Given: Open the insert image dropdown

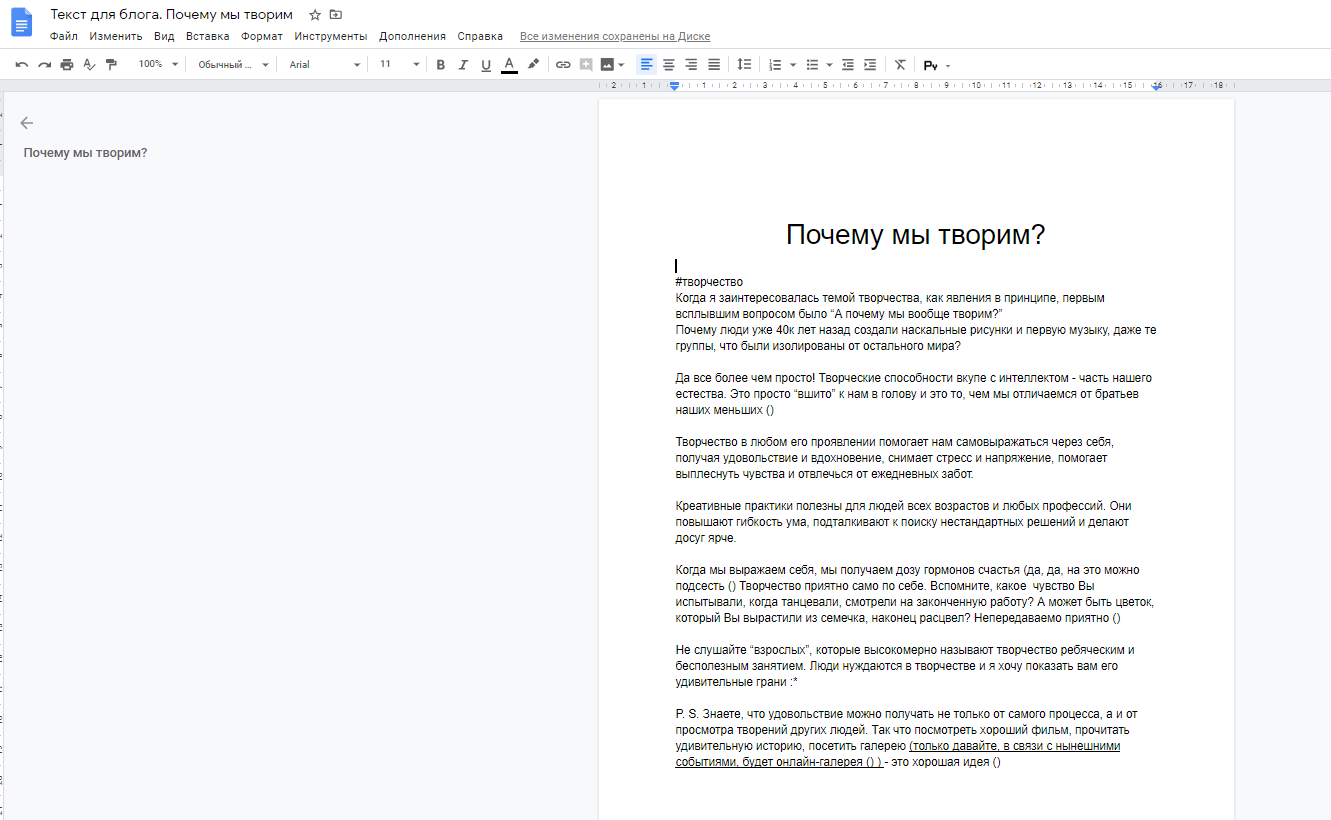Looking at the screenshot, I should (613, 64).
